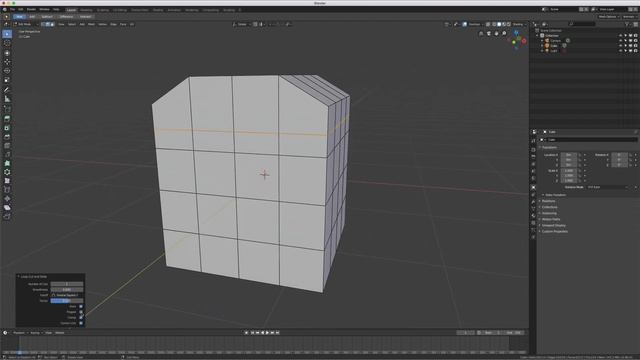Click the timeline play button
Screen dimensions: 640x360
point(267,333)
